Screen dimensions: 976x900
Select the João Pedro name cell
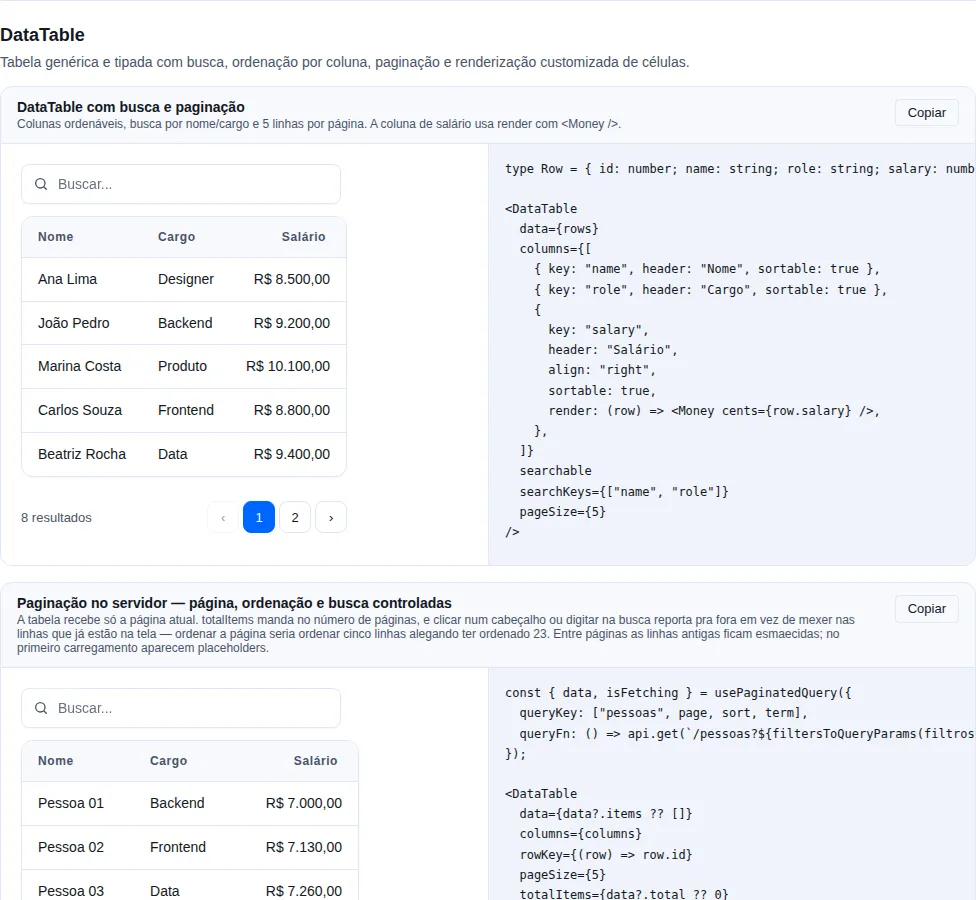tap(73, 323)
